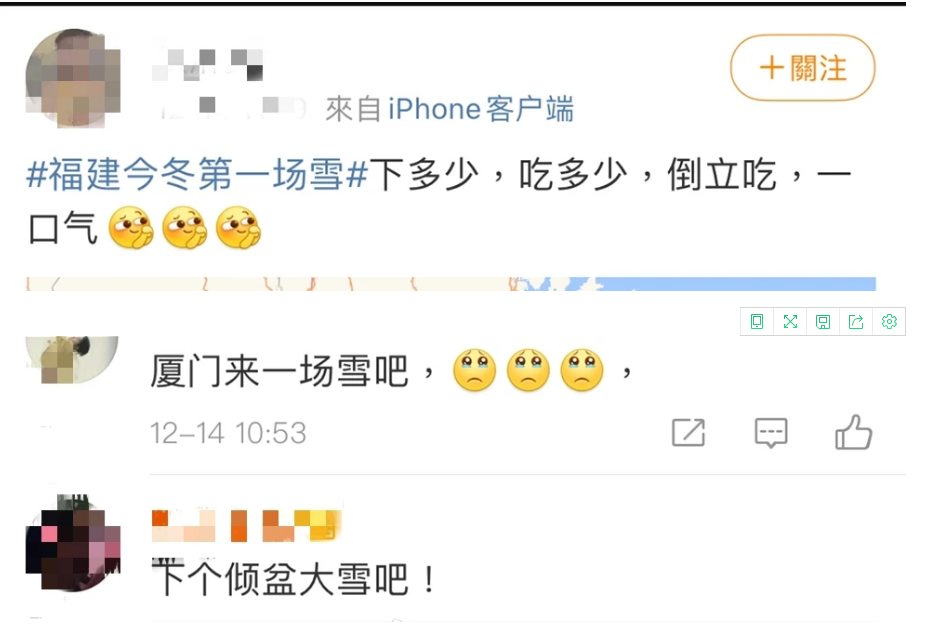Open the iPhone客户端 source link

pos(481,109)
